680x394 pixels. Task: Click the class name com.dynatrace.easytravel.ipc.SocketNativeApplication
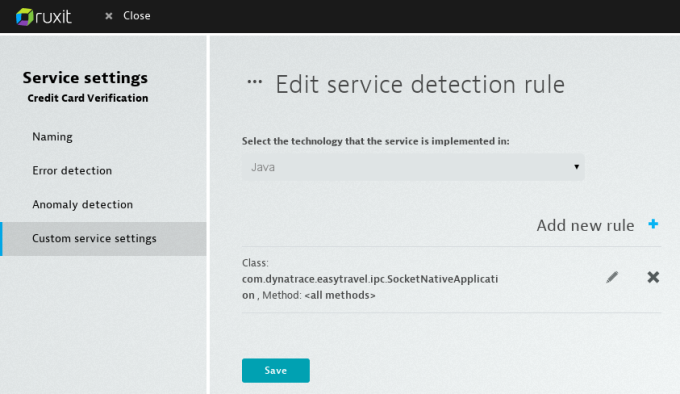click(x=370, y=287)
